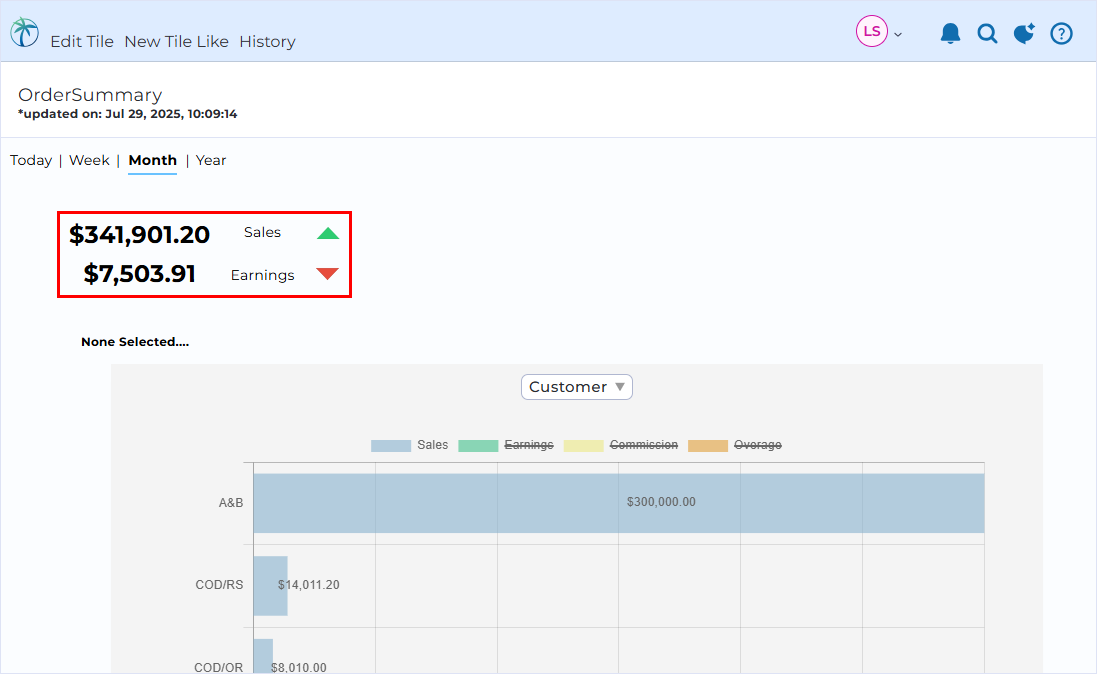Open the Edit Tile menu
This screenshot has width=1097, height=674.
pos(82,41)
